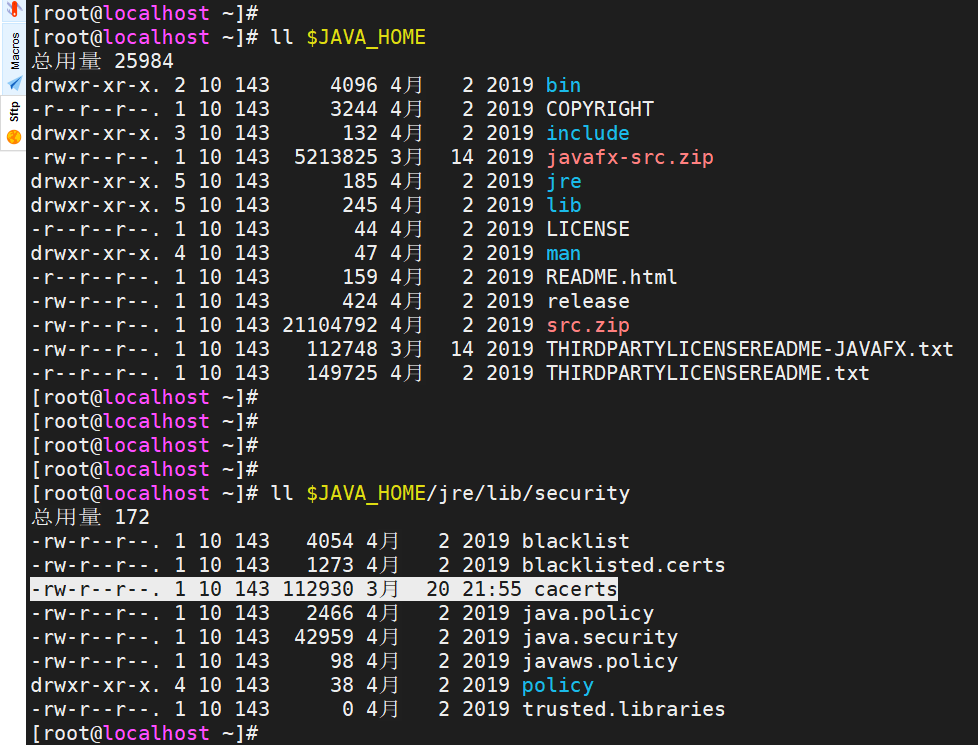
Task: Click the 'blacklist' file name without extension
Action: coord(575,541)
